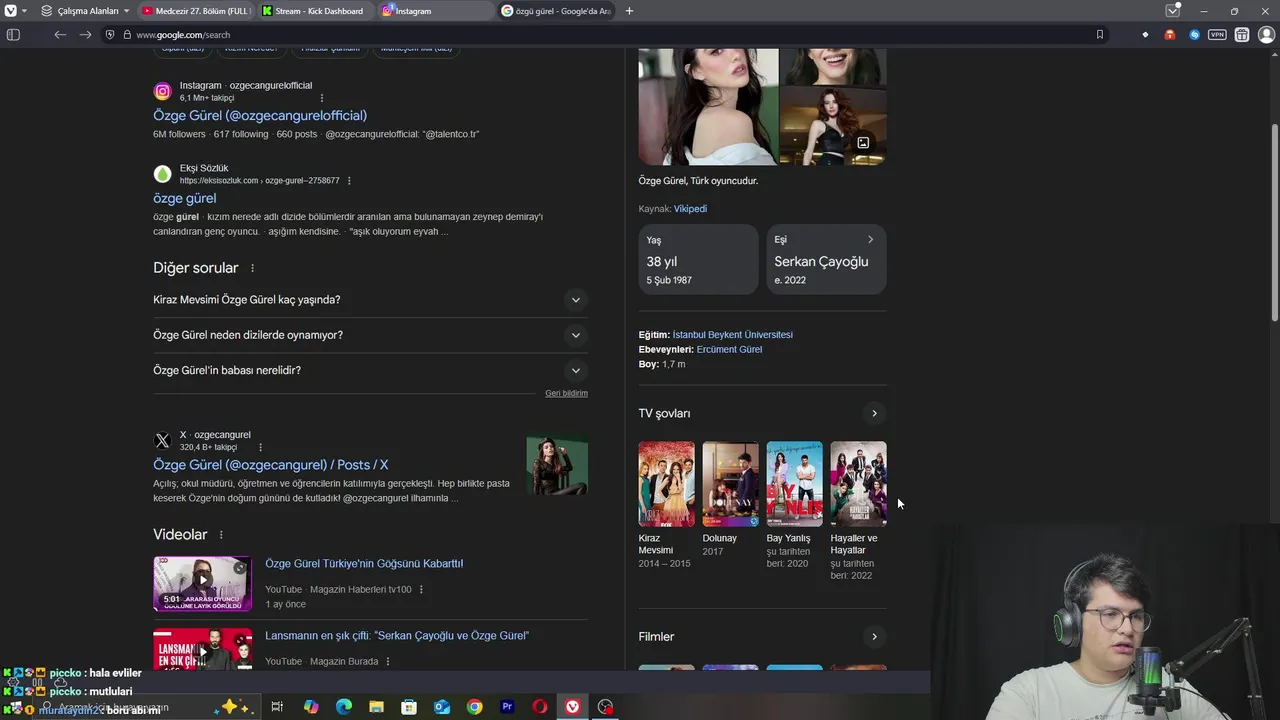Click the orange extension icon in the address bar

1170,35
